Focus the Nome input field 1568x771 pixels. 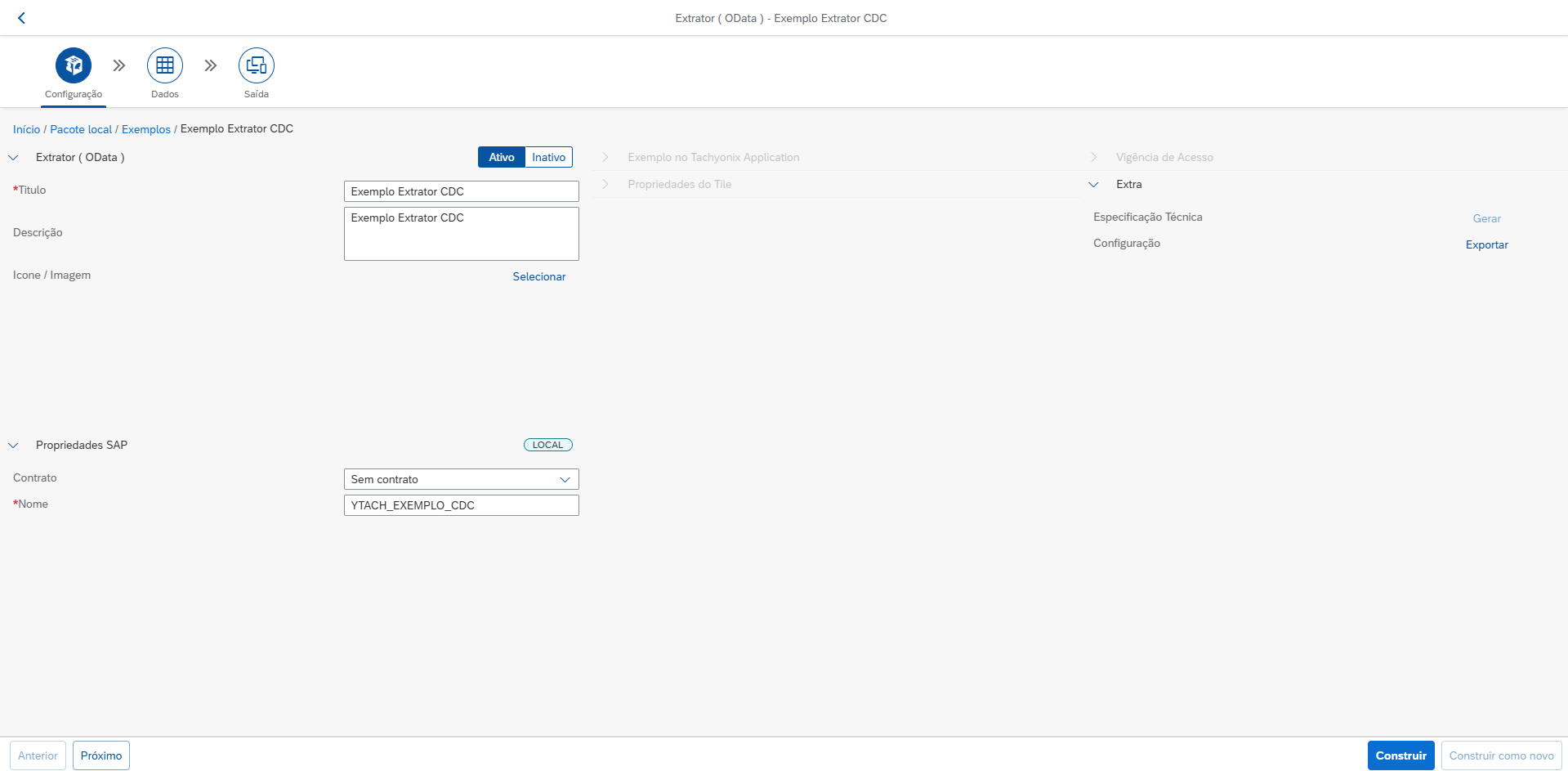(x=462, y=505)
